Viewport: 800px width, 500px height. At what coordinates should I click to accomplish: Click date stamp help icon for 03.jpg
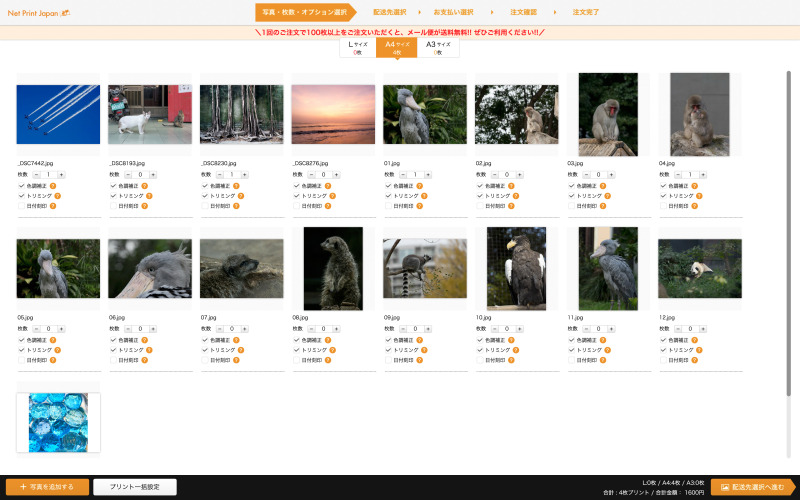[603, 206]
